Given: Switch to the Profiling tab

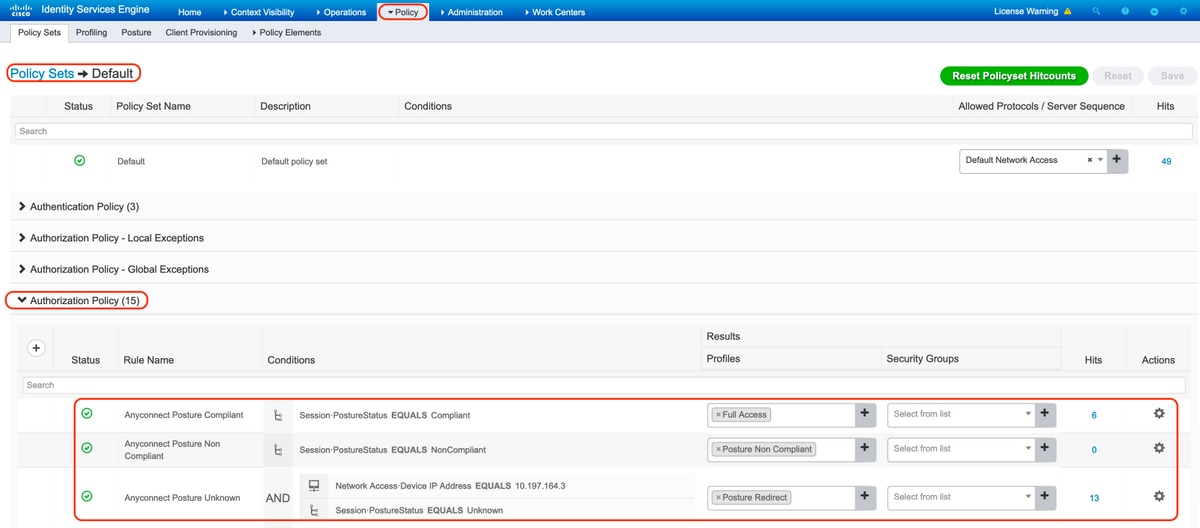Looking at the screenshot, I should click(91, 32).
